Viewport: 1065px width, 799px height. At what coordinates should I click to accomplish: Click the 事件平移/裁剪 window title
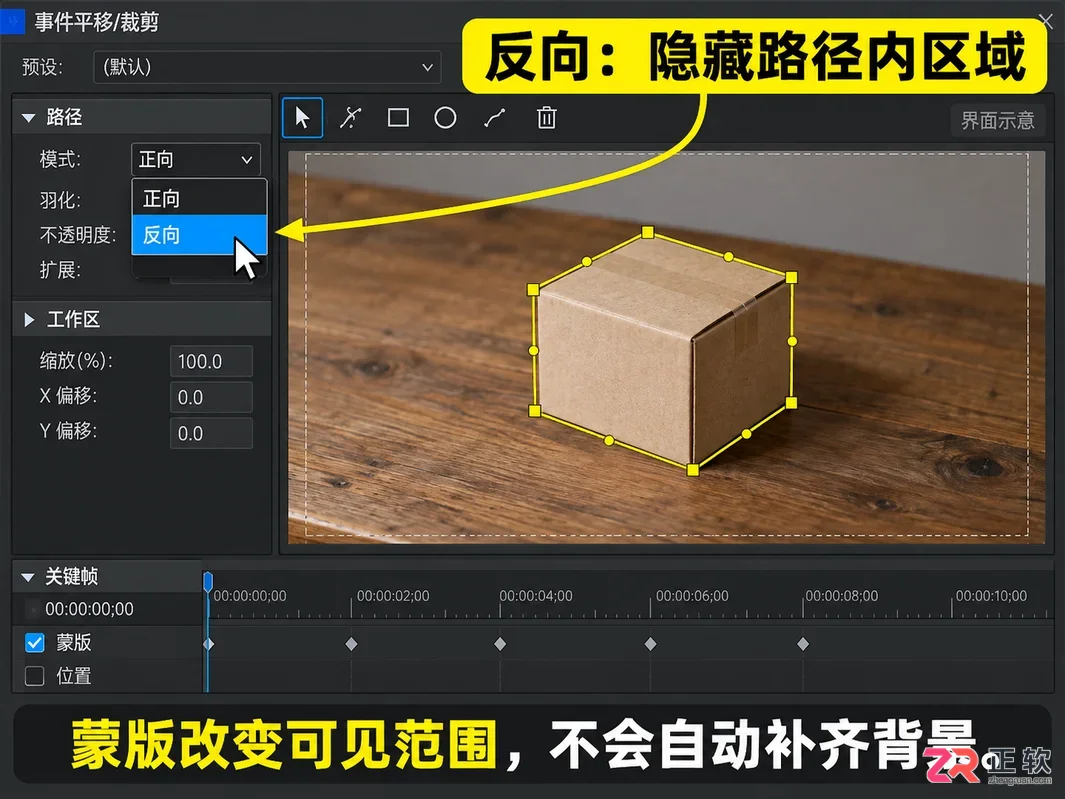pos(97,22)
